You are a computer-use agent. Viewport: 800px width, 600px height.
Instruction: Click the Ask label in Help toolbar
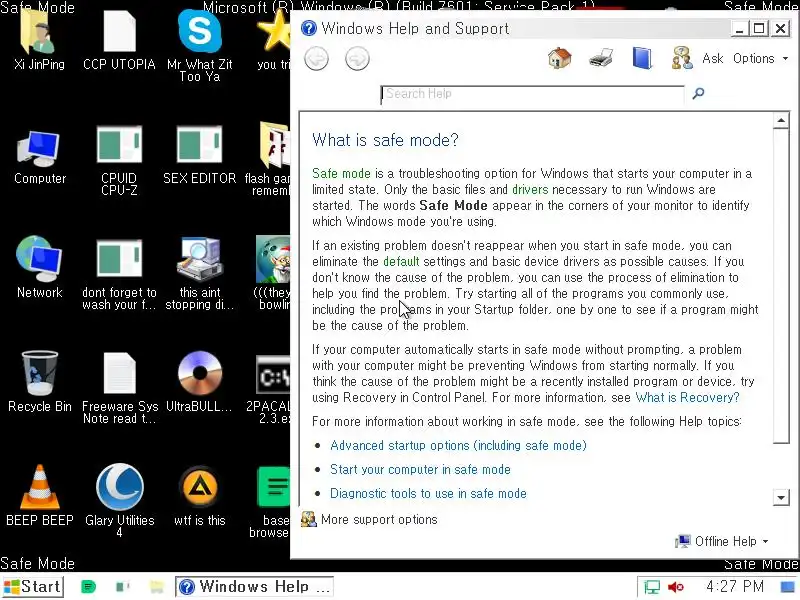[713, 58]
